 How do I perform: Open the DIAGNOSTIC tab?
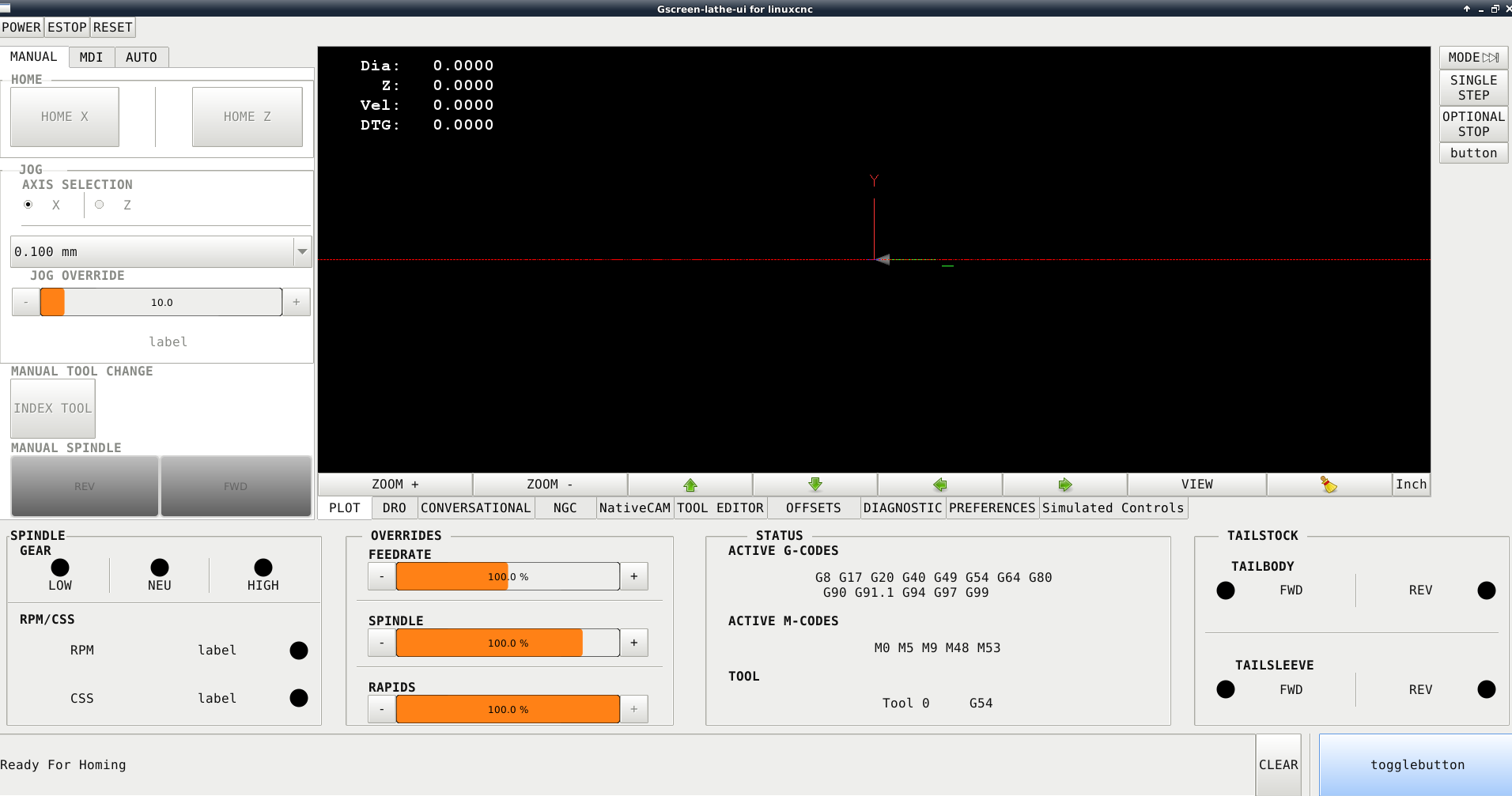(902, 507)
